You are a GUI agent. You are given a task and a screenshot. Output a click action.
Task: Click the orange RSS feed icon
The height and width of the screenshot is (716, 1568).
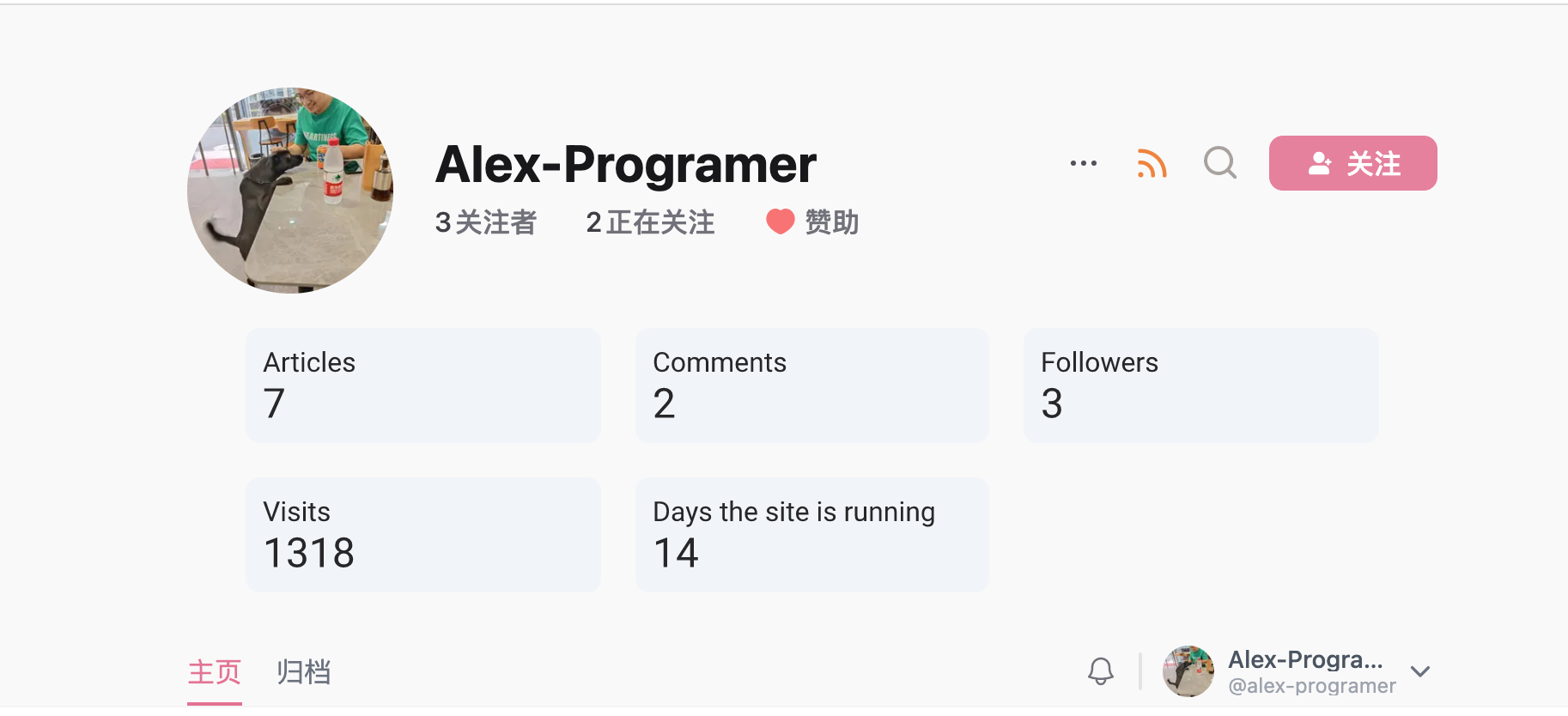(1152, 163)
